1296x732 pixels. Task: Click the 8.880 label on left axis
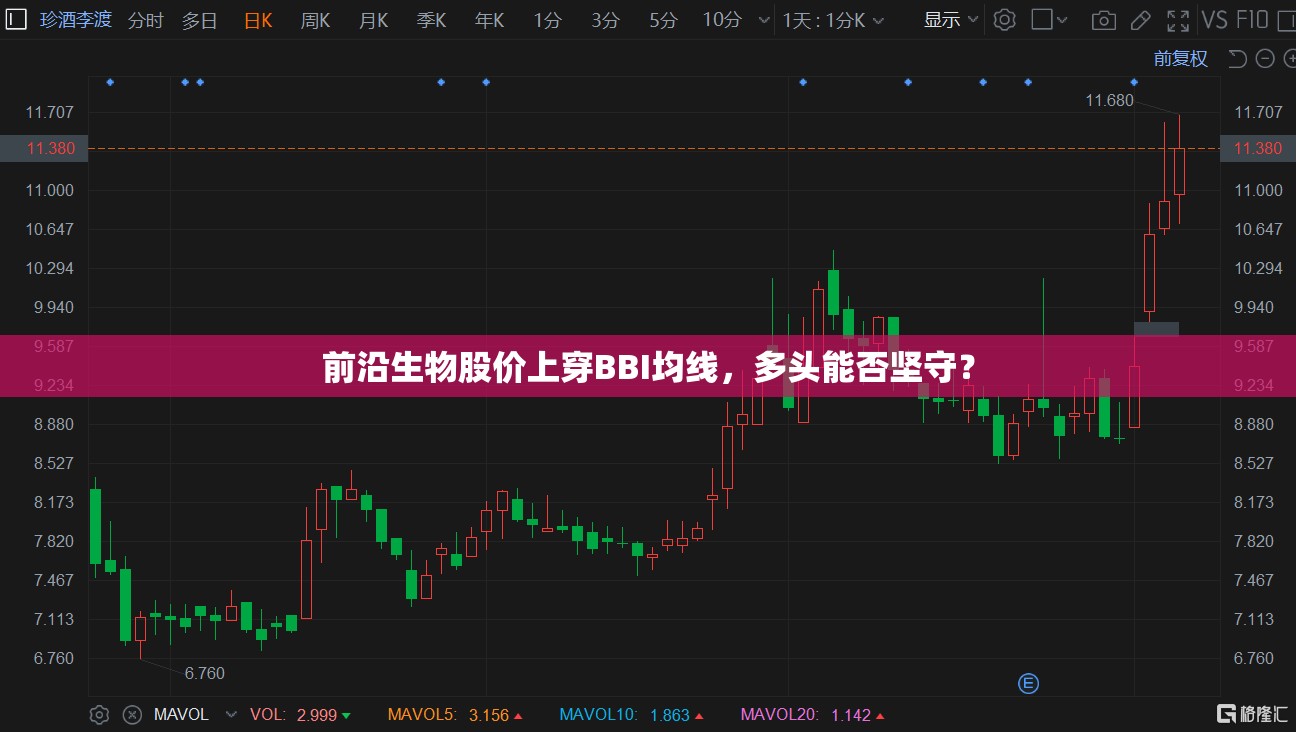54,424
